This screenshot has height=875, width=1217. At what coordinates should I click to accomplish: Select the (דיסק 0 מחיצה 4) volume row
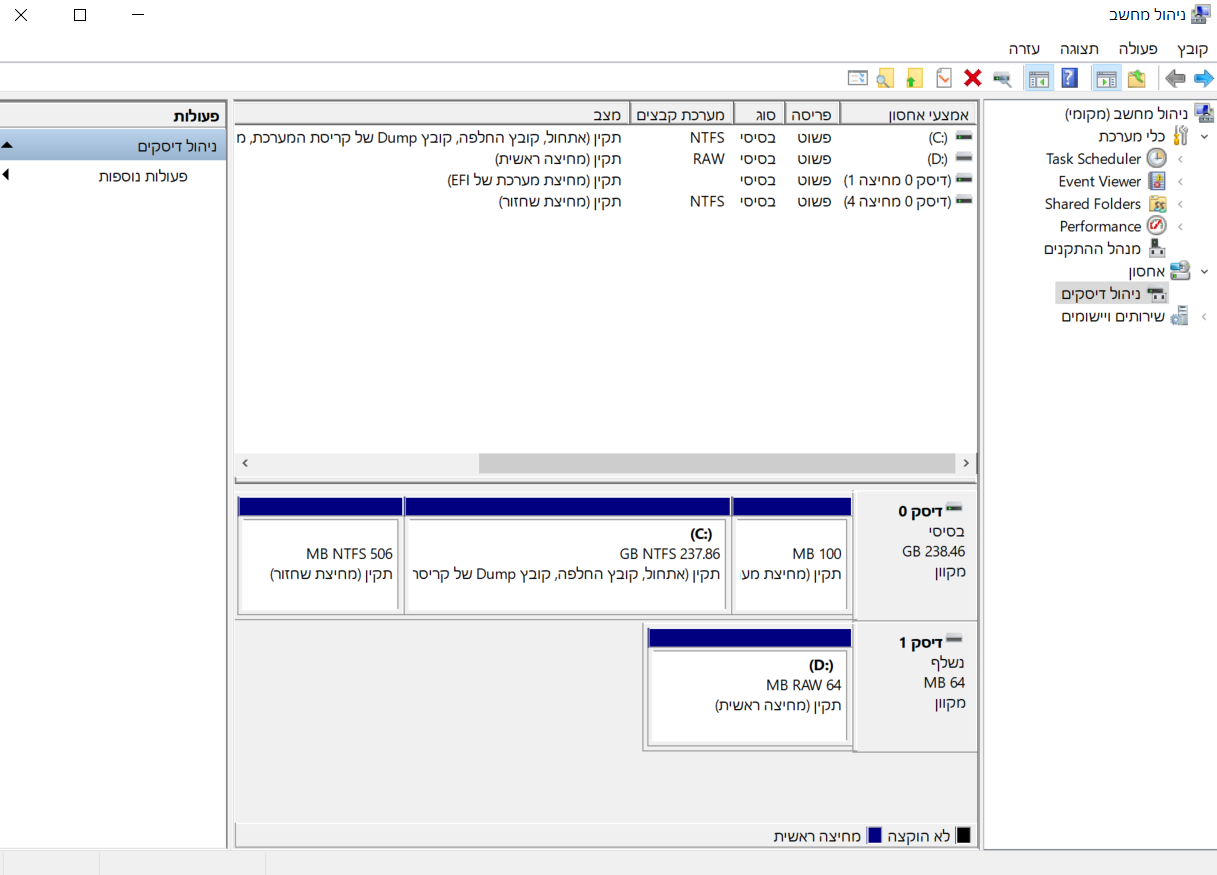[605, 202]
